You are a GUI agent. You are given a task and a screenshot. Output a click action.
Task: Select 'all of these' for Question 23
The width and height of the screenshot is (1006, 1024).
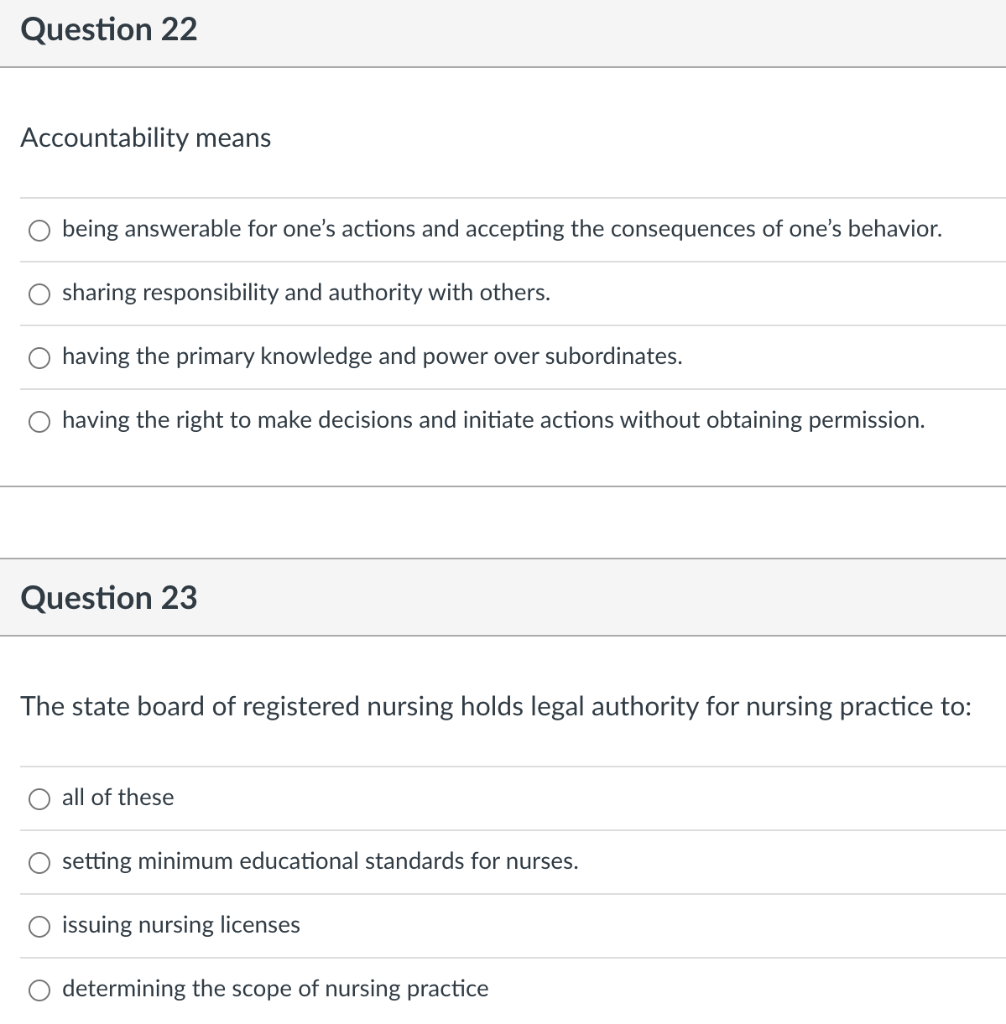(x=117, y=798)
